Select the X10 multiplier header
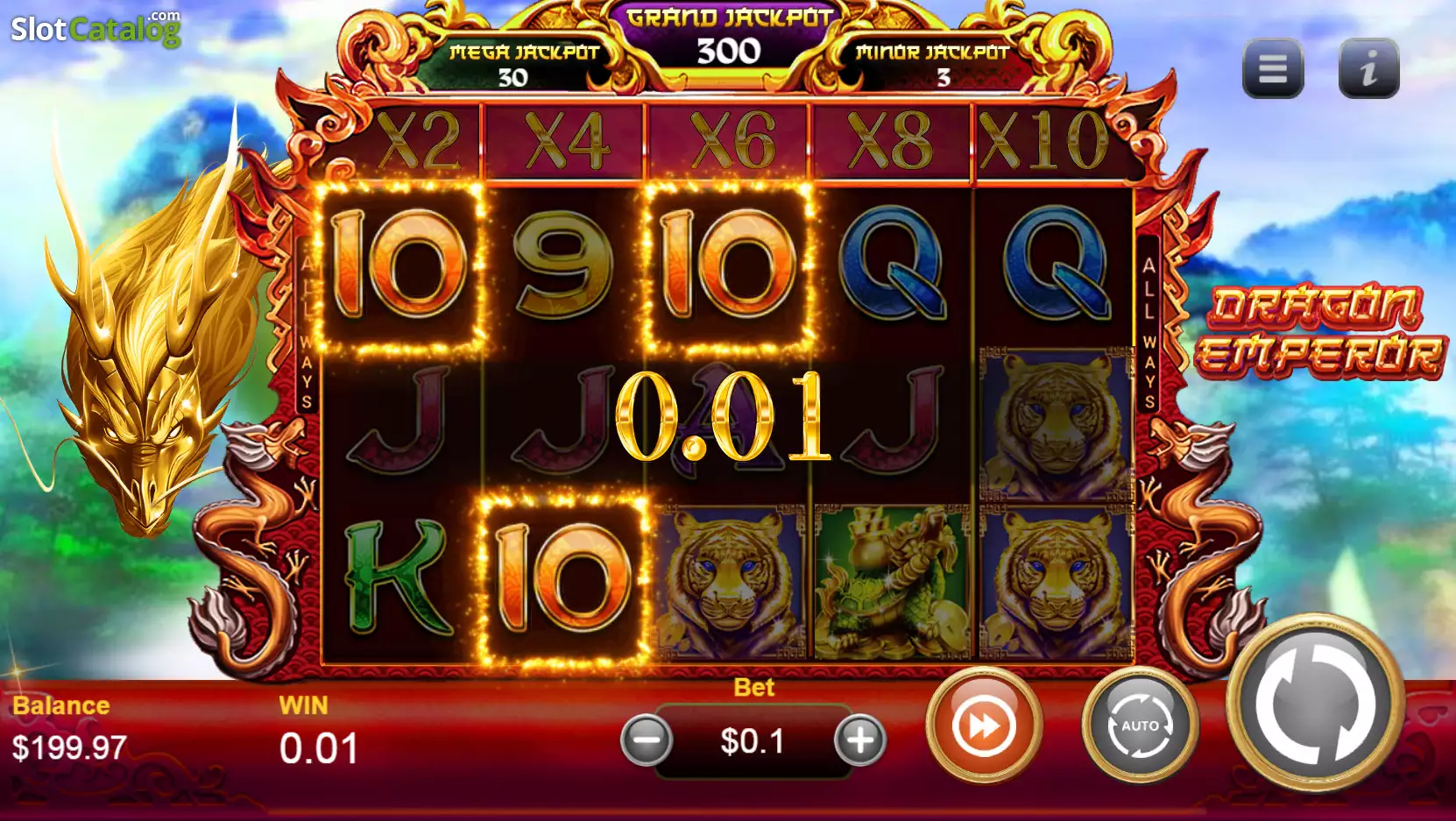Image resolution: width=1456 pixels, height=821 pixels. point(1044,141)
